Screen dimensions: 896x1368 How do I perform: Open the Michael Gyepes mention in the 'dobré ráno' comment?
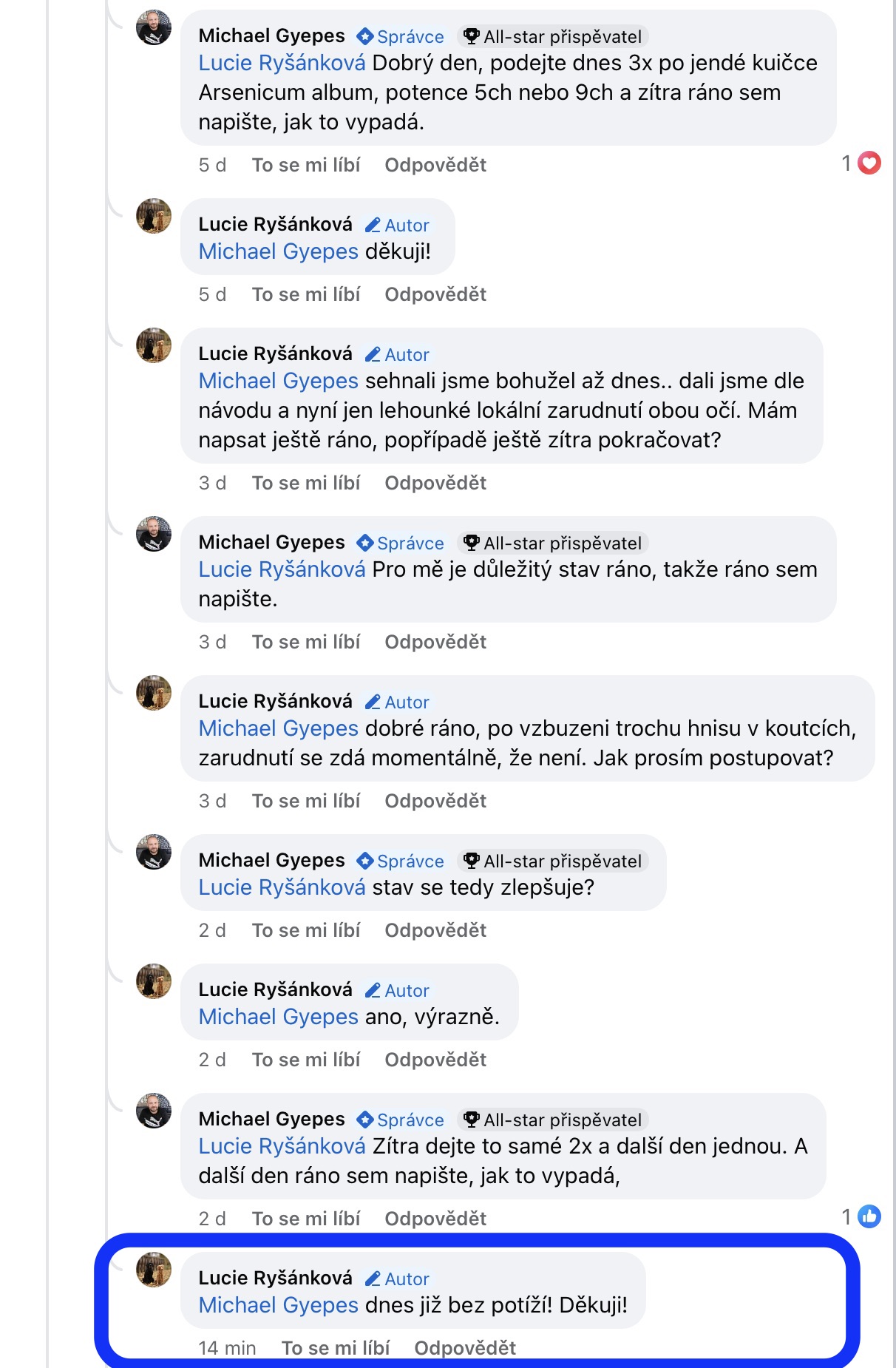point(278,728)
